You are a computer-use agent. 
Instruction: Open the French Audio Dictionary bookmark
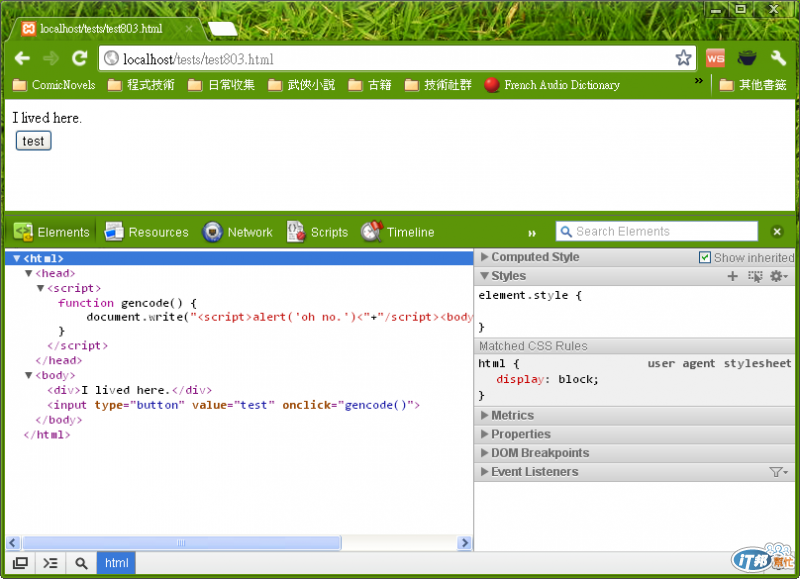(x=552, y=85)
